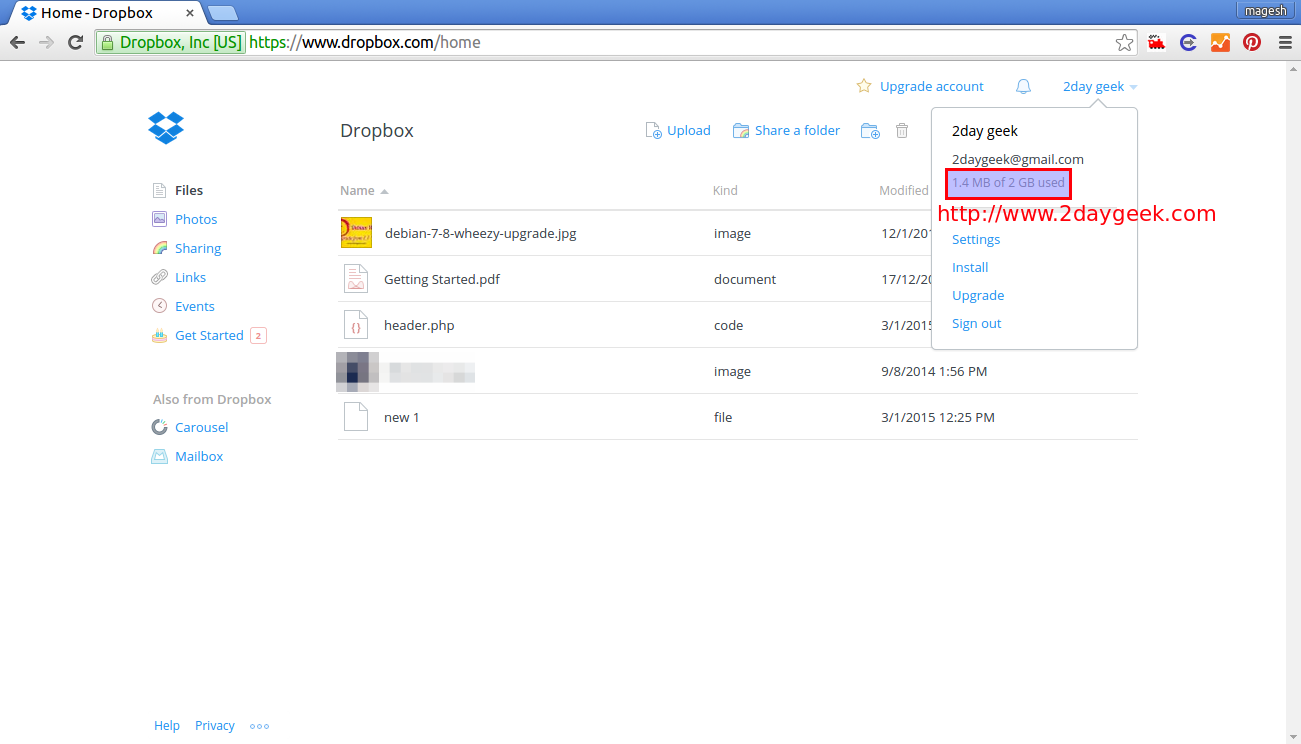Click the red train extension icon
This screenshot has height=744, width=1301.
[1156, 42]
